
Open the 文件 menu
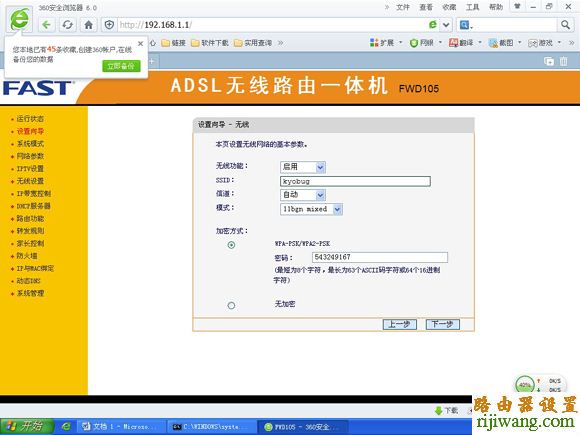click(403, 7)
